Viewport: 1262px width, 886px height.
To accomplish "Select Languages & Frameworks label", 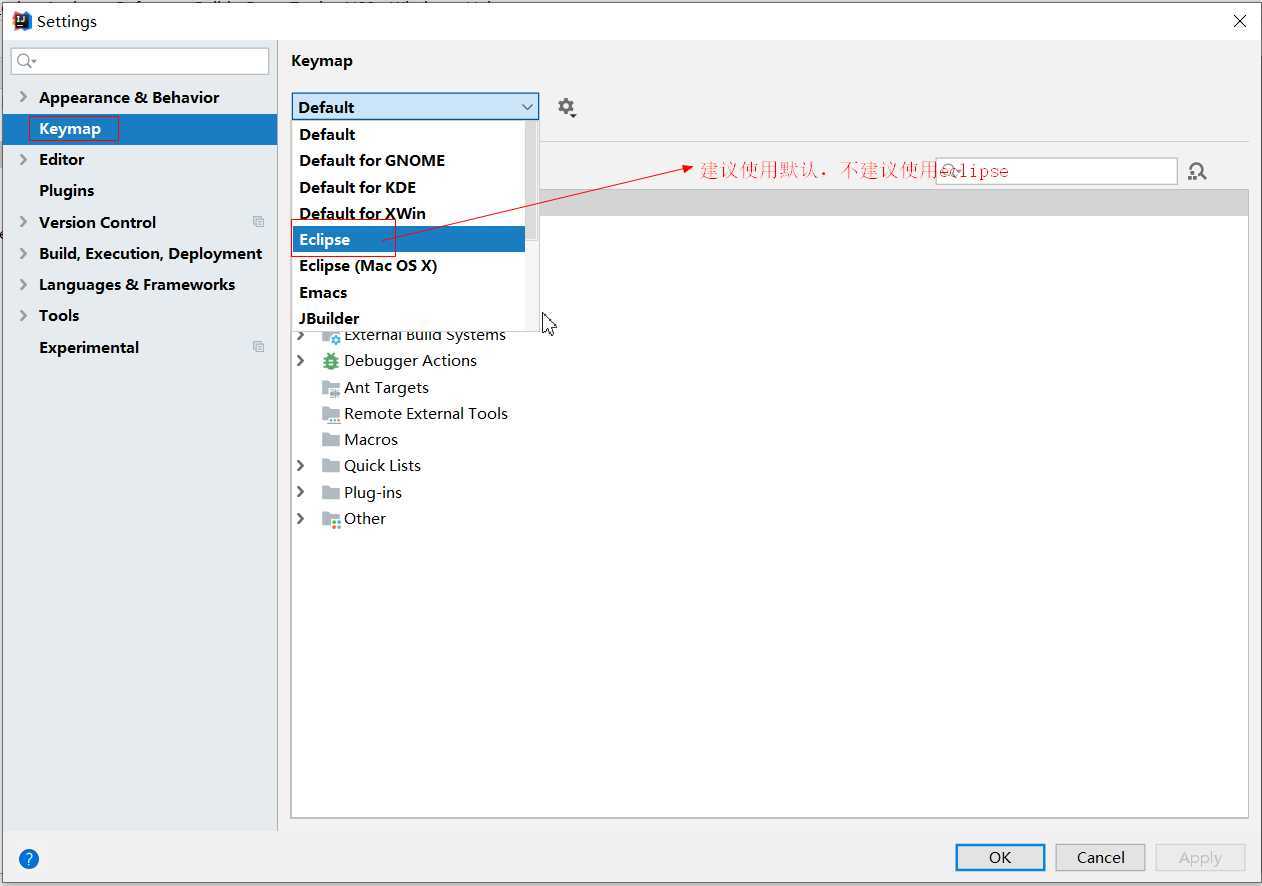I will 137,284.
